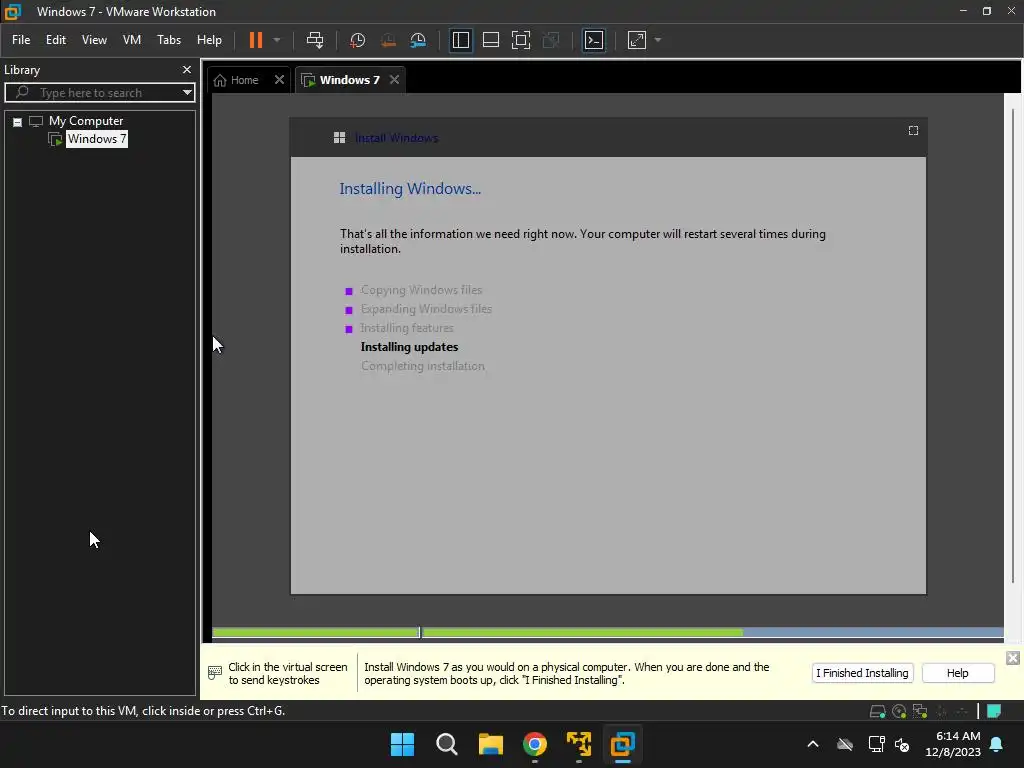
Task: Click the teal message log icon
Action: (x=993, y=711)
